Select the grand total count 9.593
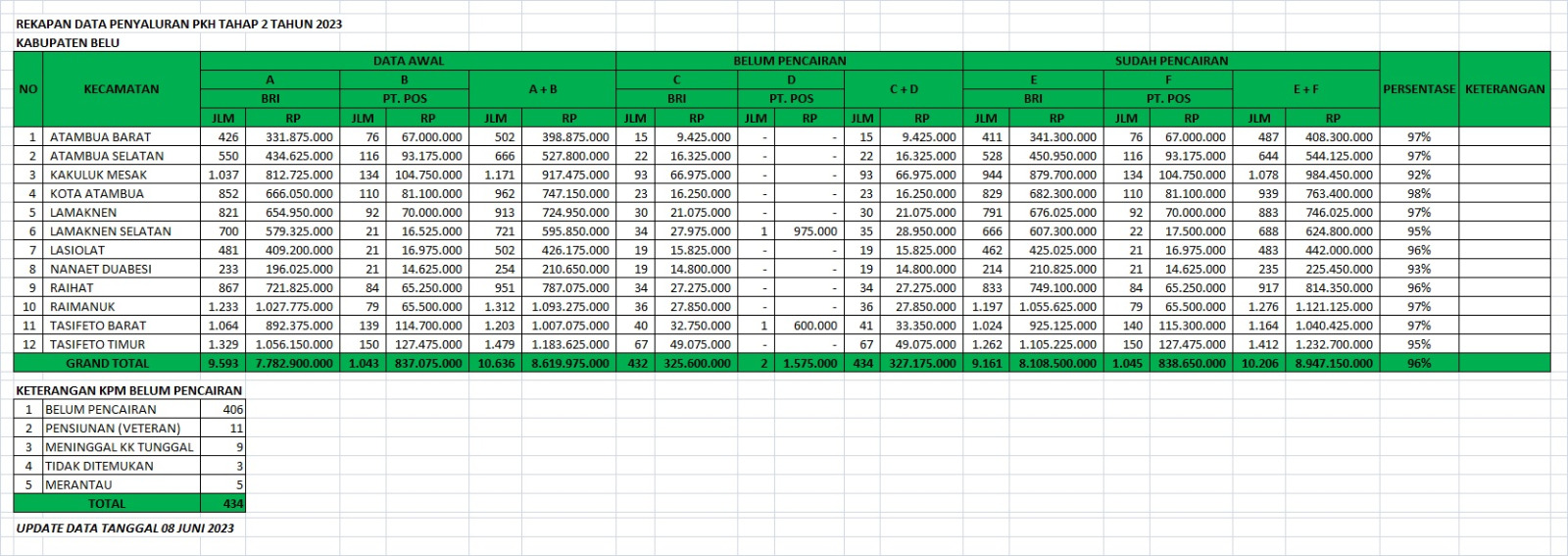Viewport: 1568px width, 556px height. [x=222, y=363]
